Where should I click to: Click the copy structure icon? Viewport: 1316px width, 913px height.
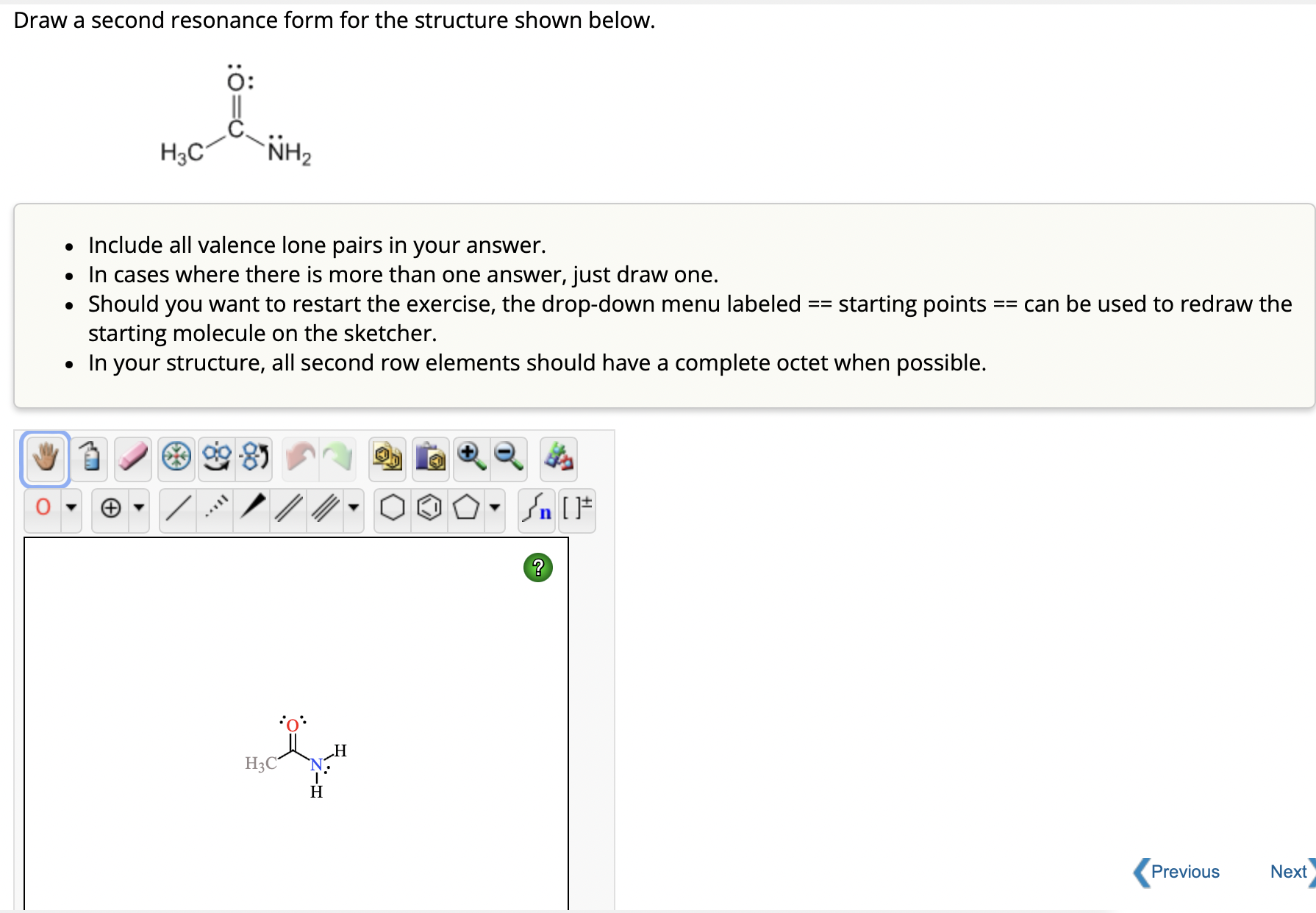click(387, 458)
